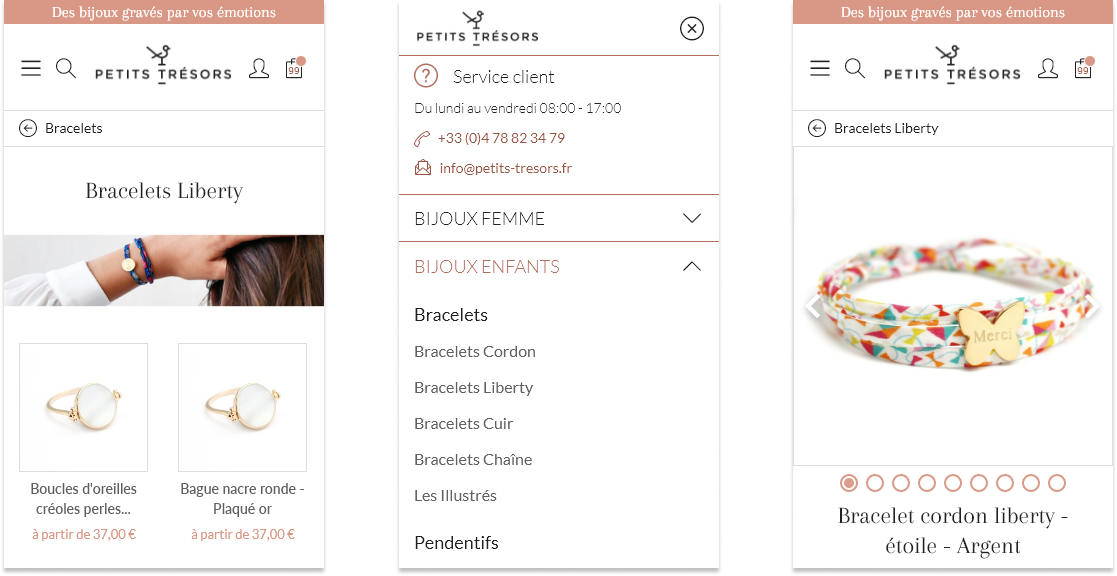Viewport: 1117px width, 576px height.
Task: Select the first (active) carousel dot
Action: point(849,483)
